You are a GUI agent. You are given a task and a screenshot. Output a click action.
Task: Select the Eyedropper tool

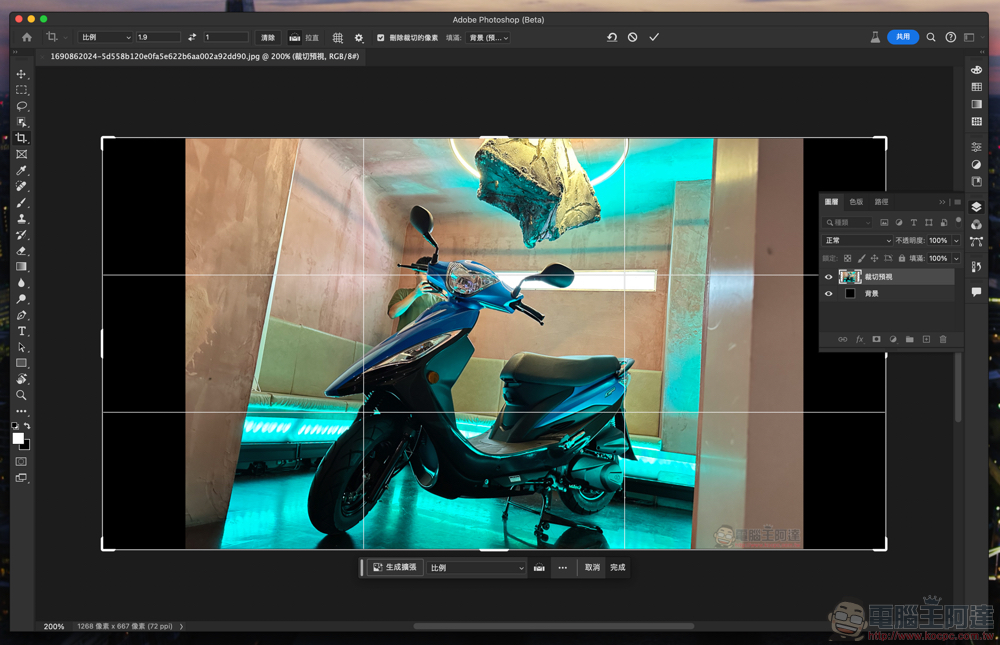click(x=21, y=170)
